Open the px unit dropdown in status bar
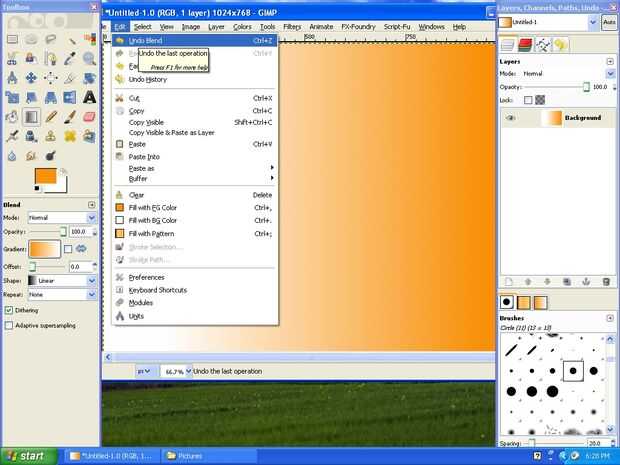Image resolution: width=620 pixels, height=465 pixels. coord(144,371)
